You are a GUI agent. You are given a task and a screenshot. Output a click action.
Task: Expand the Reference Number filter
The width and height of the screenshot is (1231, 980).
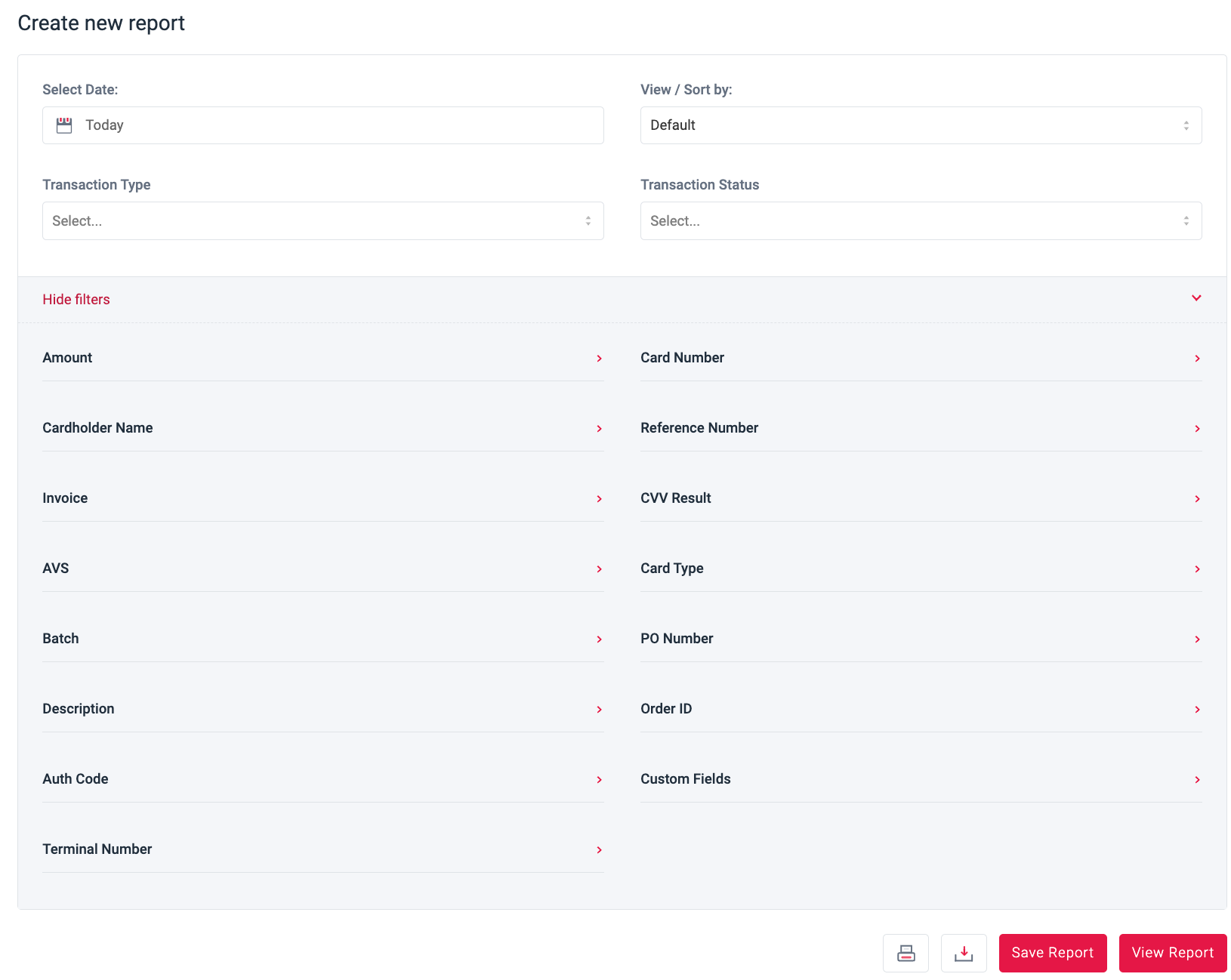pyautogui.click(x=921, y=428)
